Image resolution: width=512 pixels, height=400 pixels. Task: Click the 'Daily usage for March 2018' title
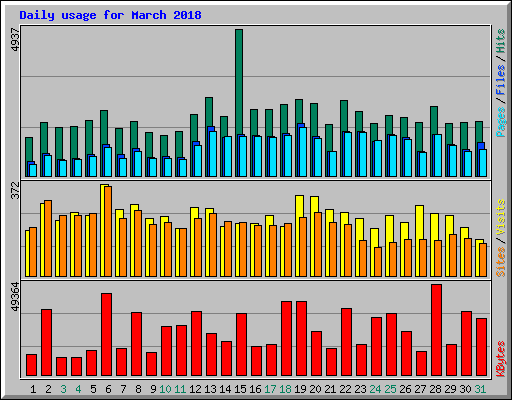[110, 16]
